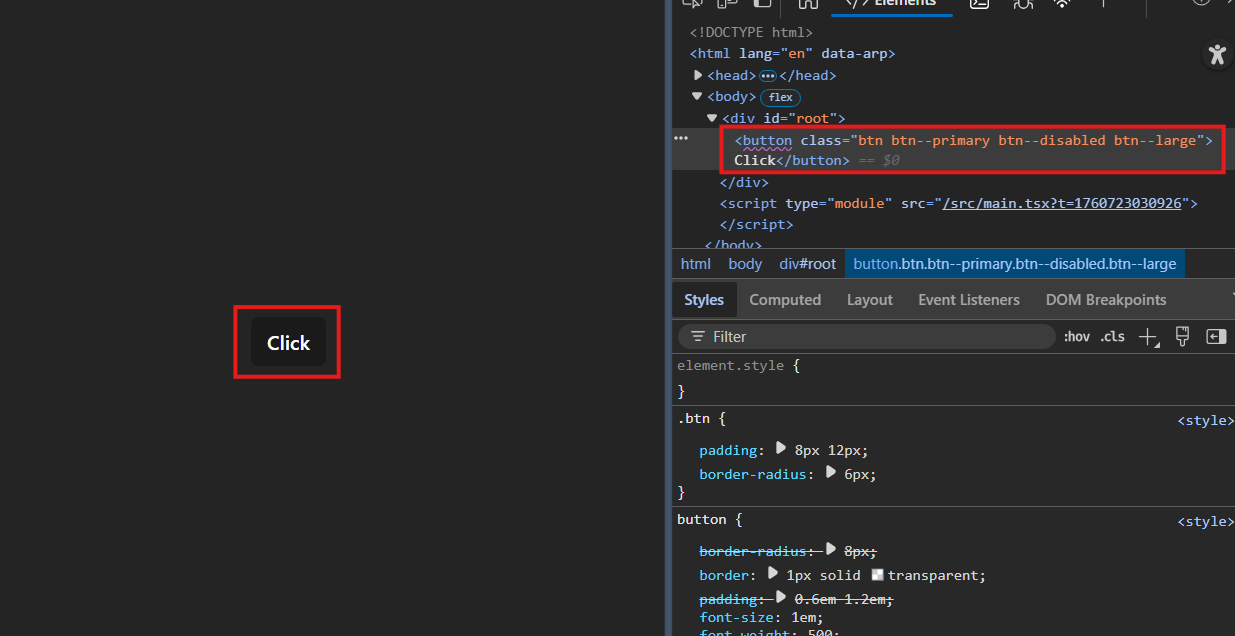Collapse the div id root node arrow
The height and width of the screenshot is (636, 1235).
click(x=712, y=118)
